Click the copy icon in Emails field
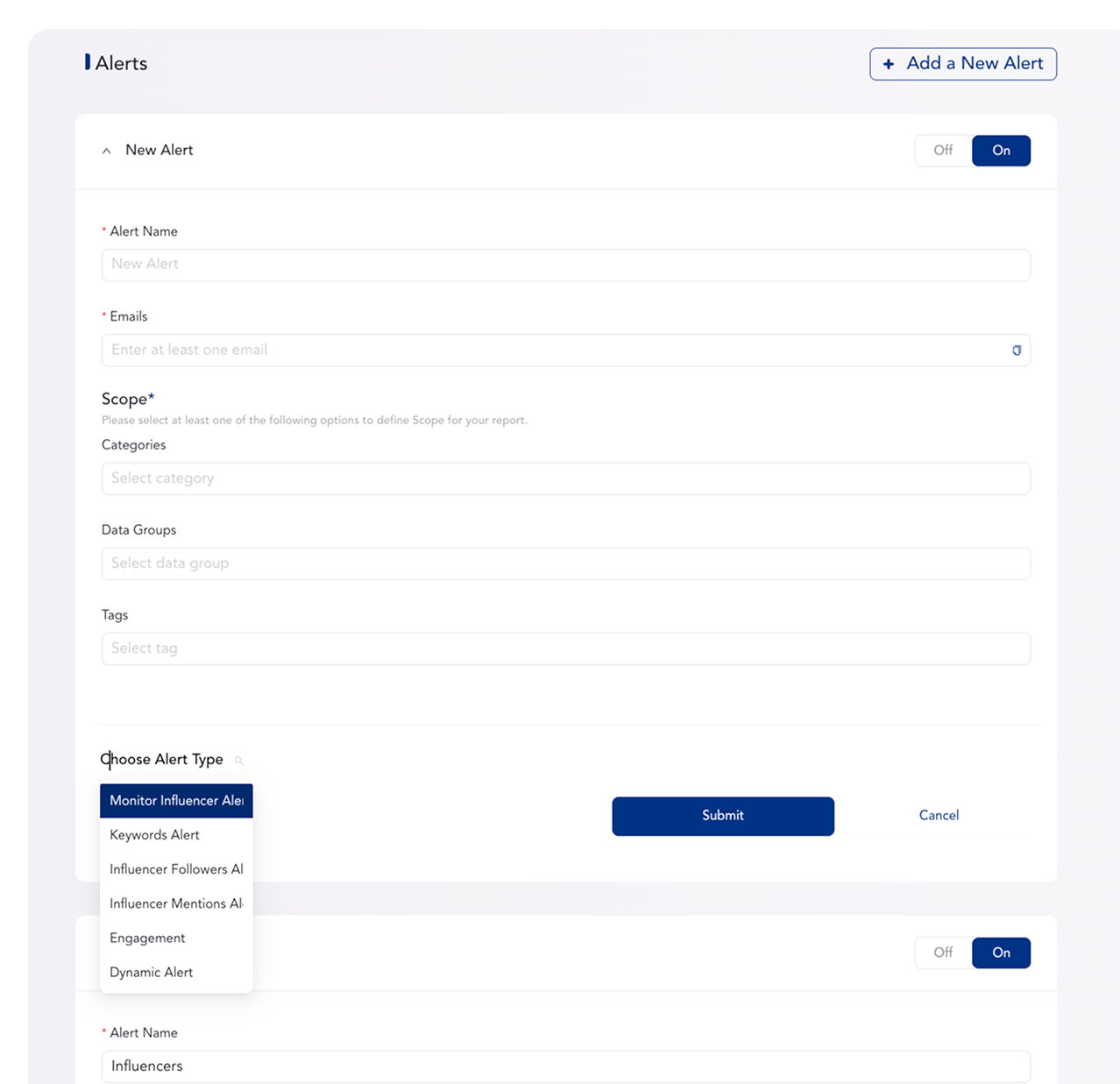 point(1017,351)
